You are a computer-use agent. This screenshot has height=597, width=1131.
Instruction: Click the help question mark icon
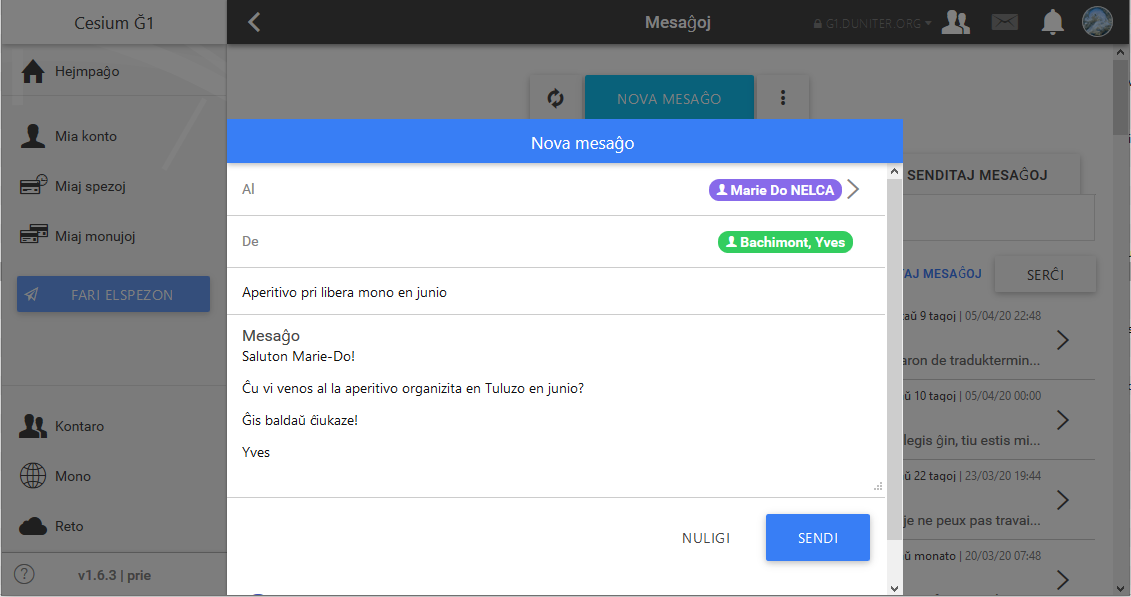pos(25,575)
